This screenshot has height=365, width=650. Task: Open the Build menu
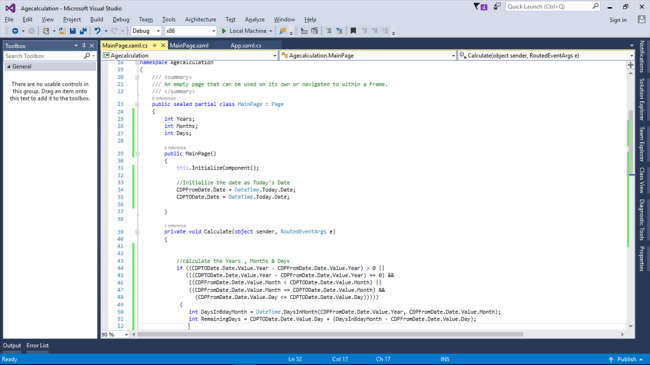coord(97,19)
